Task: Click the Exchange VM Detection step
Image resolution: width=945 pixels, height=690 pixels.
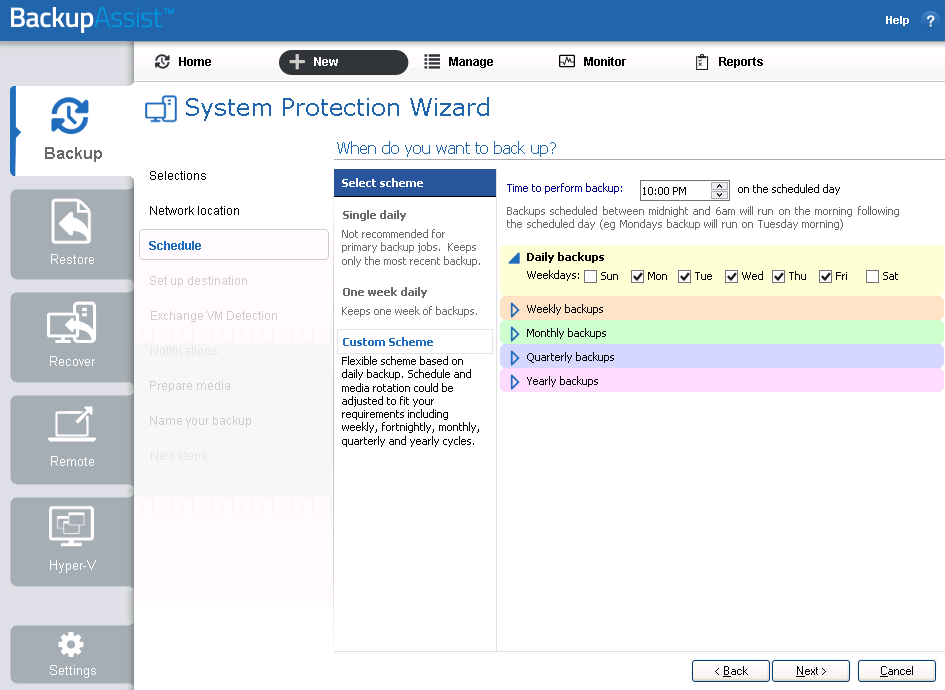Action: pyautogui.click(x=213, y=315)
